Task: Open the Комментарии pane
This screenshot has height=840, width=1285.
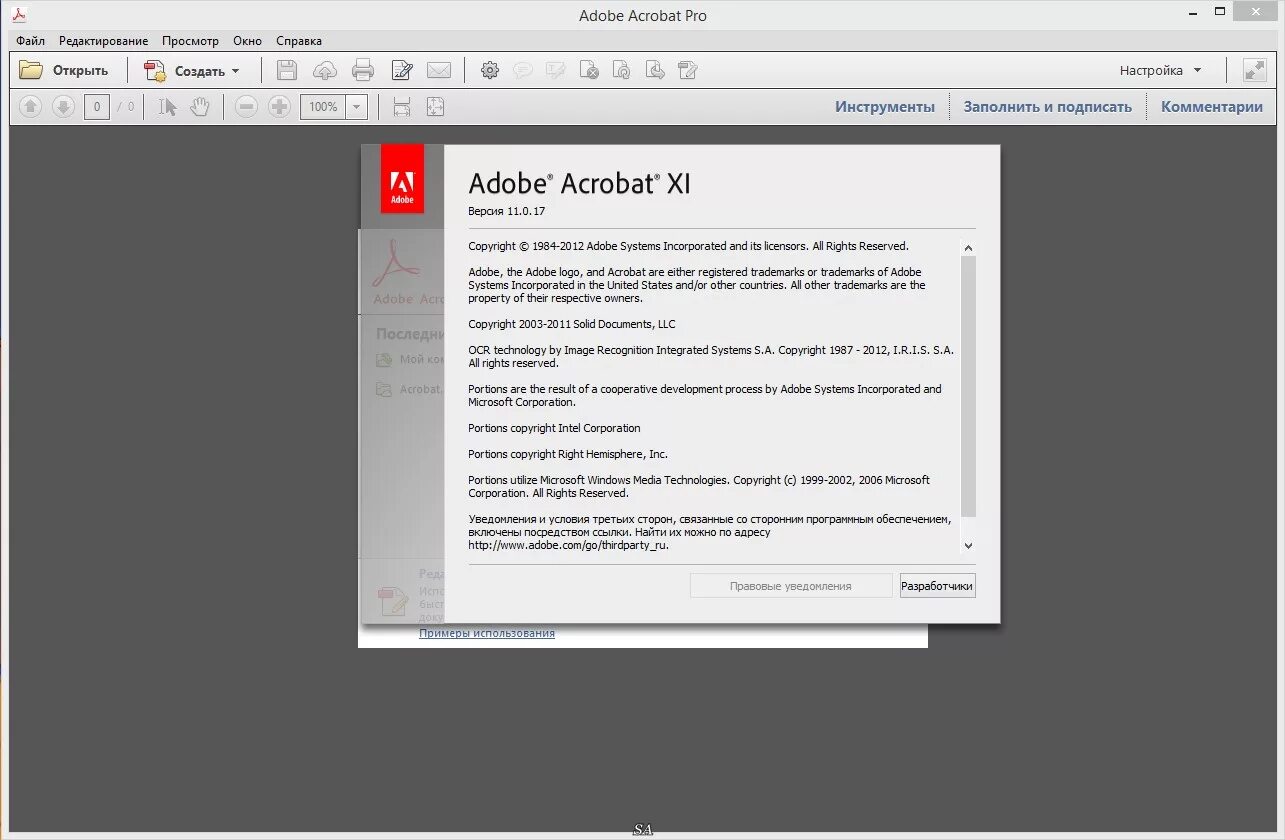Action: 1211,106
